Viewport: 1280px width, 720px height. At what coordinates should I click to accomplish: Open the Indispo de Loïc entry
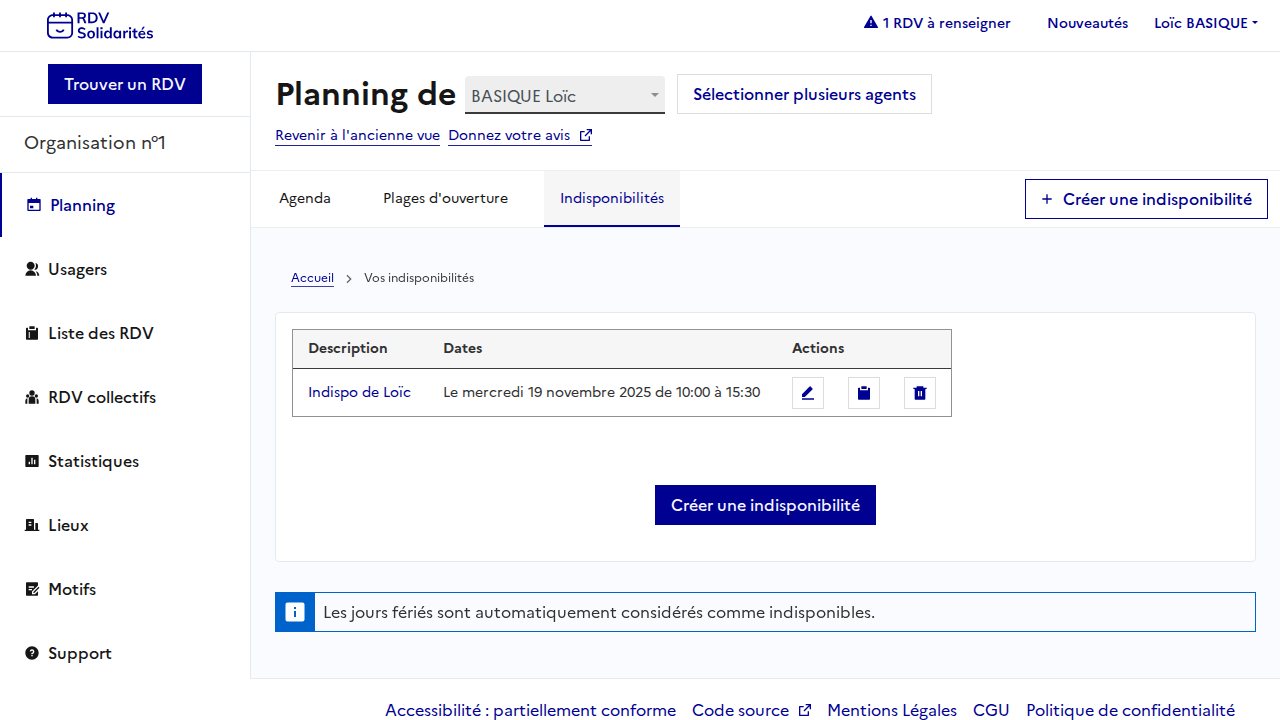(x=359, y=392)
